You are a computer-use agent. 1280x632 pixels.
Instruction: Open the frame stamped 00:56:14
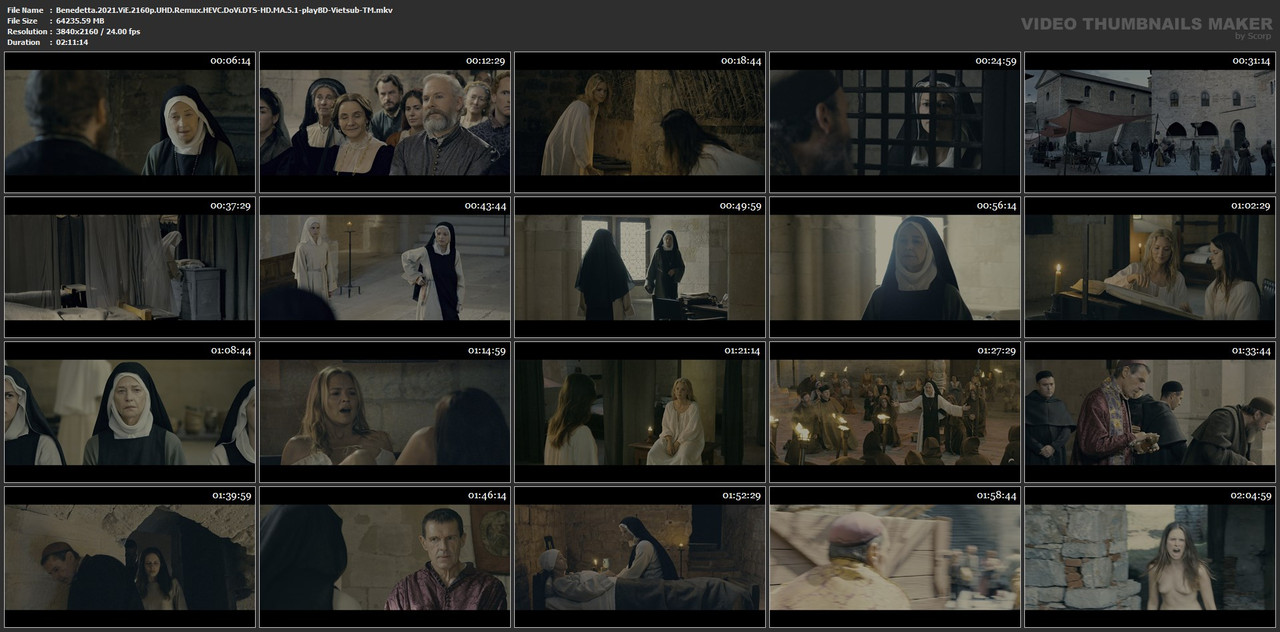[895, 267]
